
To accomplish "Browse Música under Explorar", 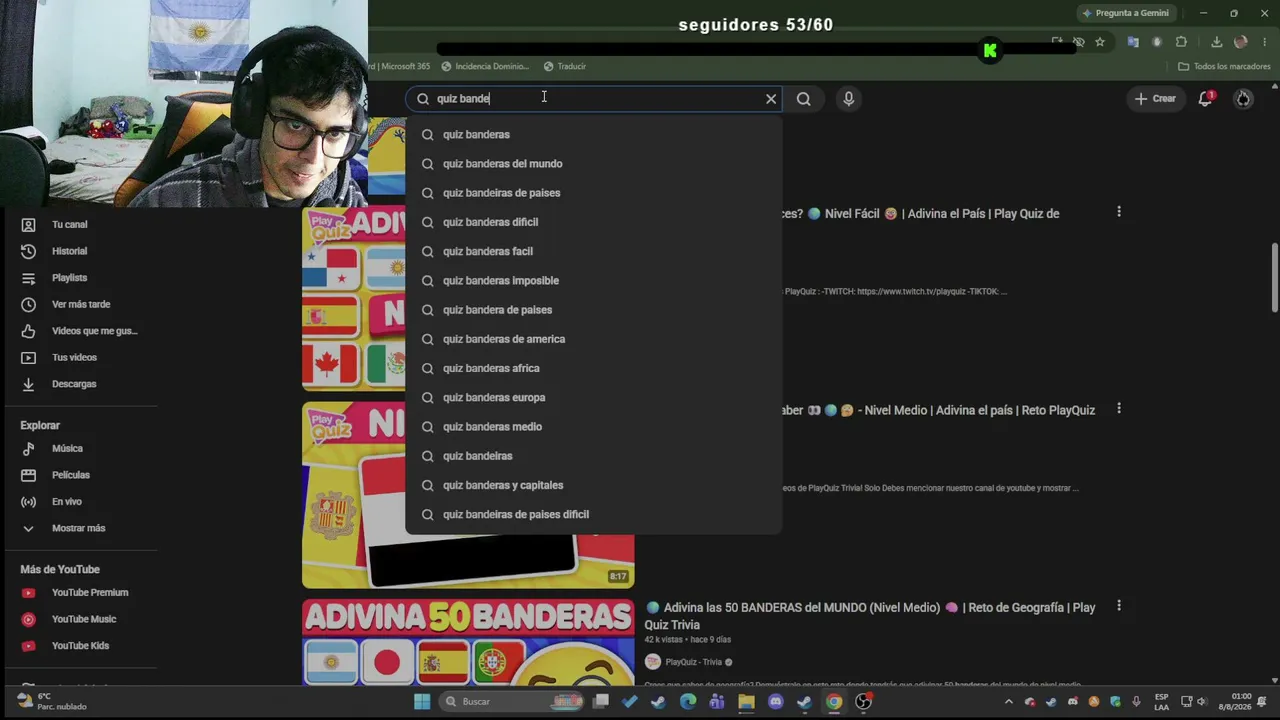I will pyautogui.click(x=81, y=449).
